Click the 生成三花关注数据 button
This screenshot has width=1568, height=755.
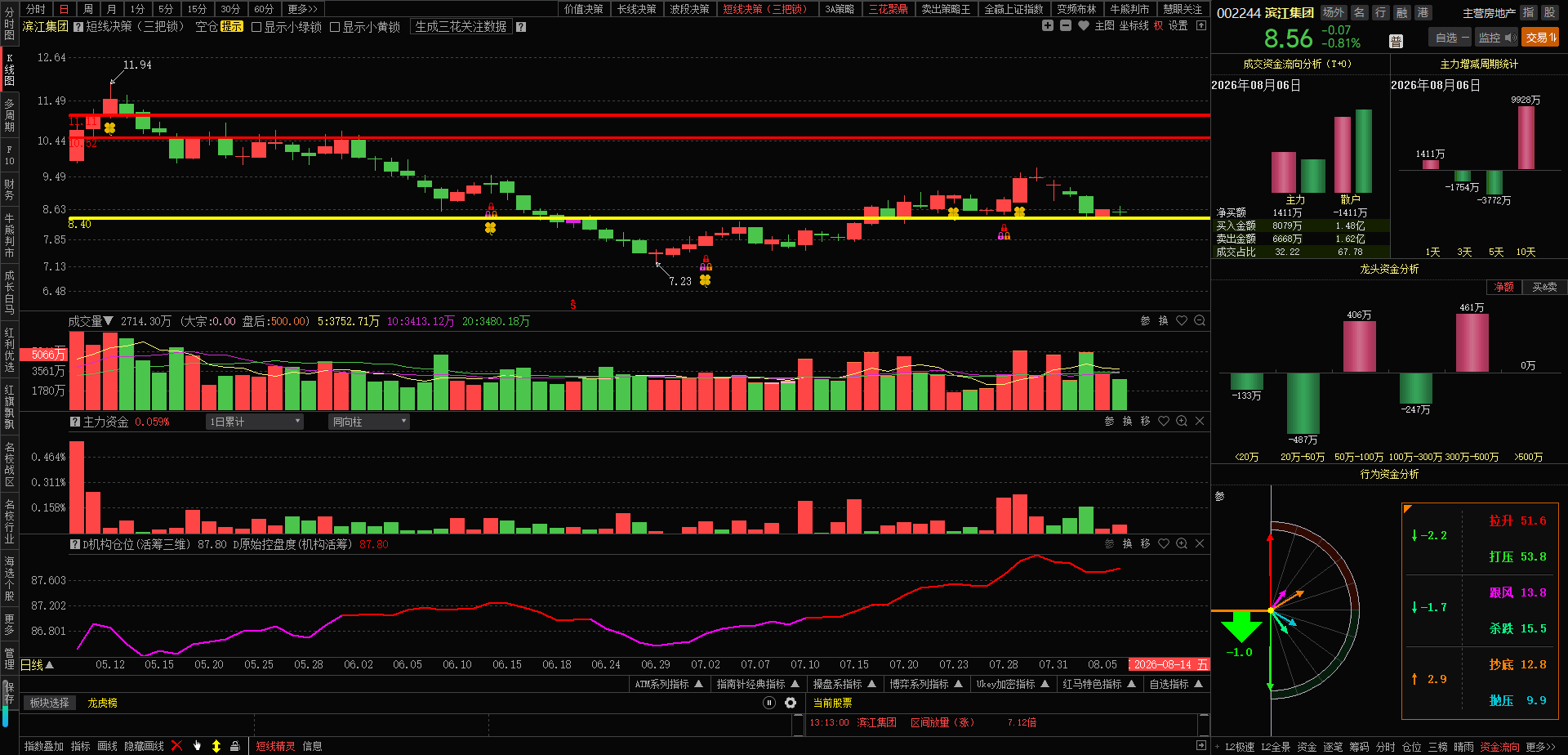click(x=461, y=27)
